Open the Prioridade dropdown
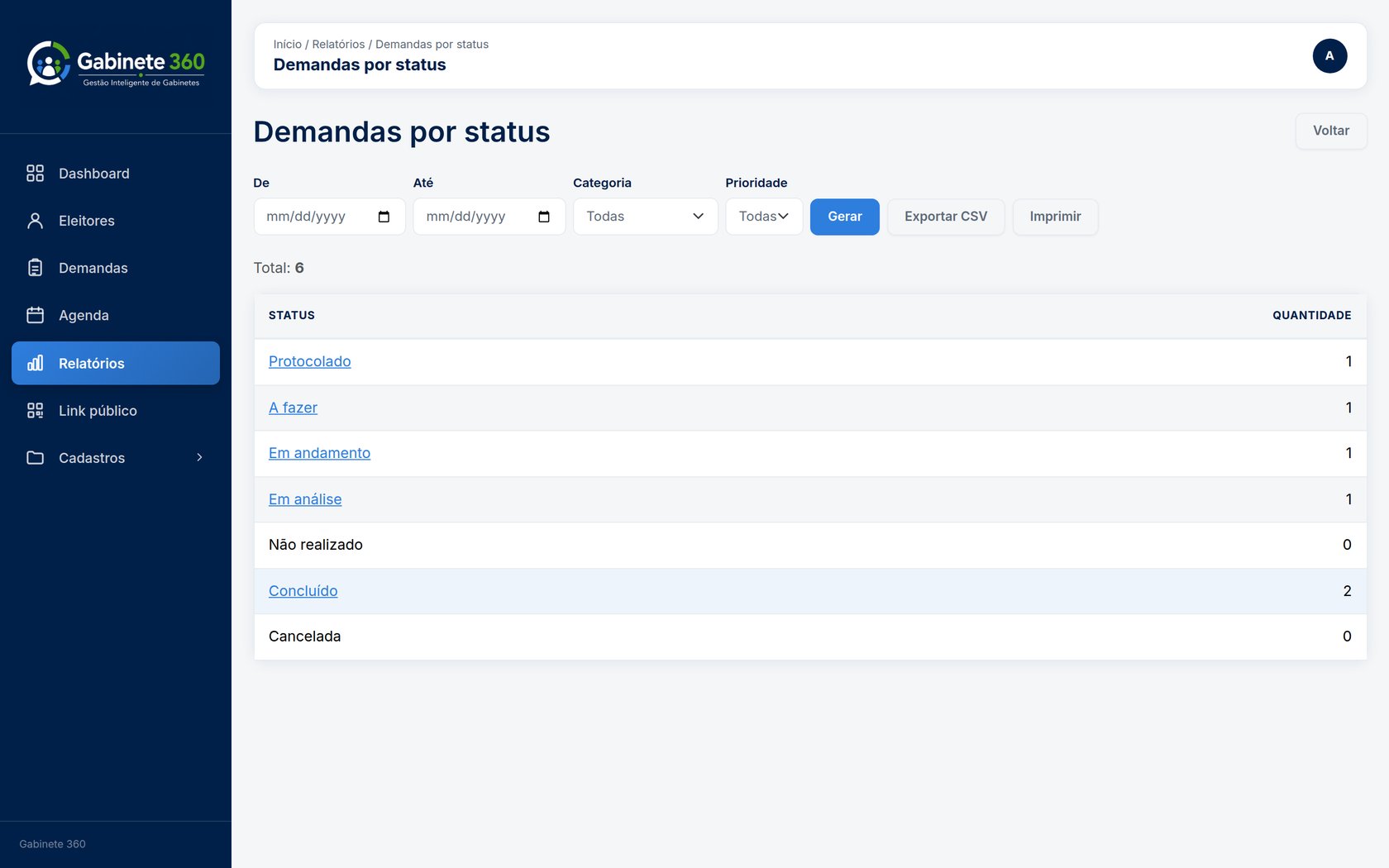1389x868 pixels. tap(764, 217)
